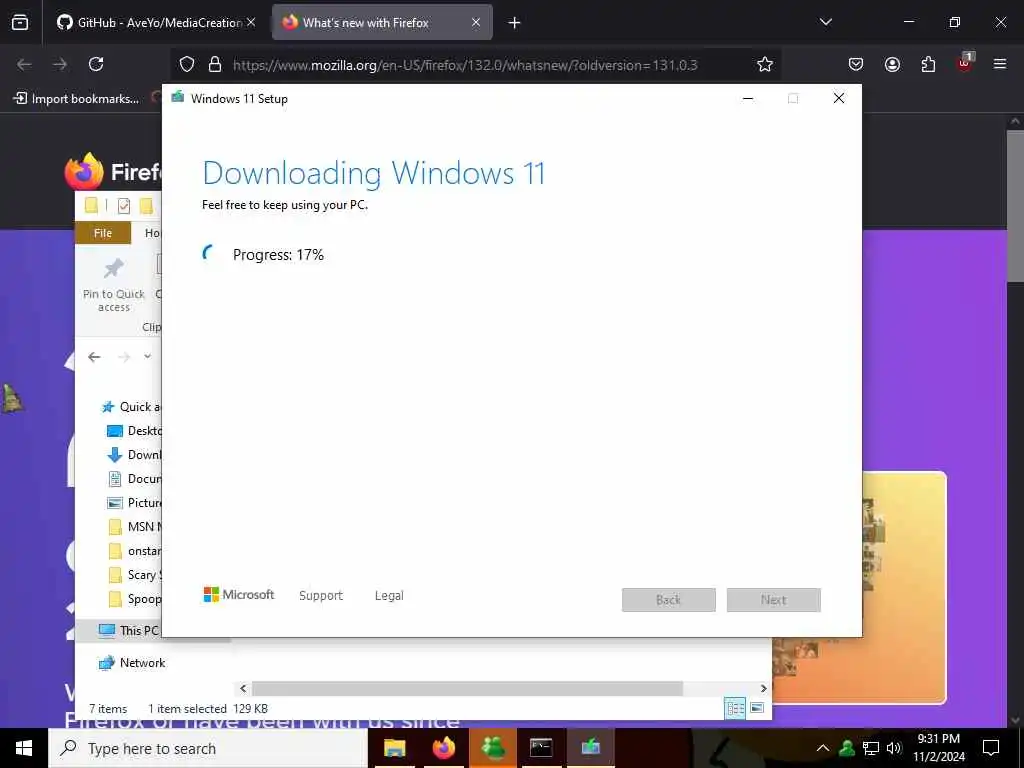Bookmark this page with the star
The height and width of the screenshot is (768, 1024).
coord(765,64)
